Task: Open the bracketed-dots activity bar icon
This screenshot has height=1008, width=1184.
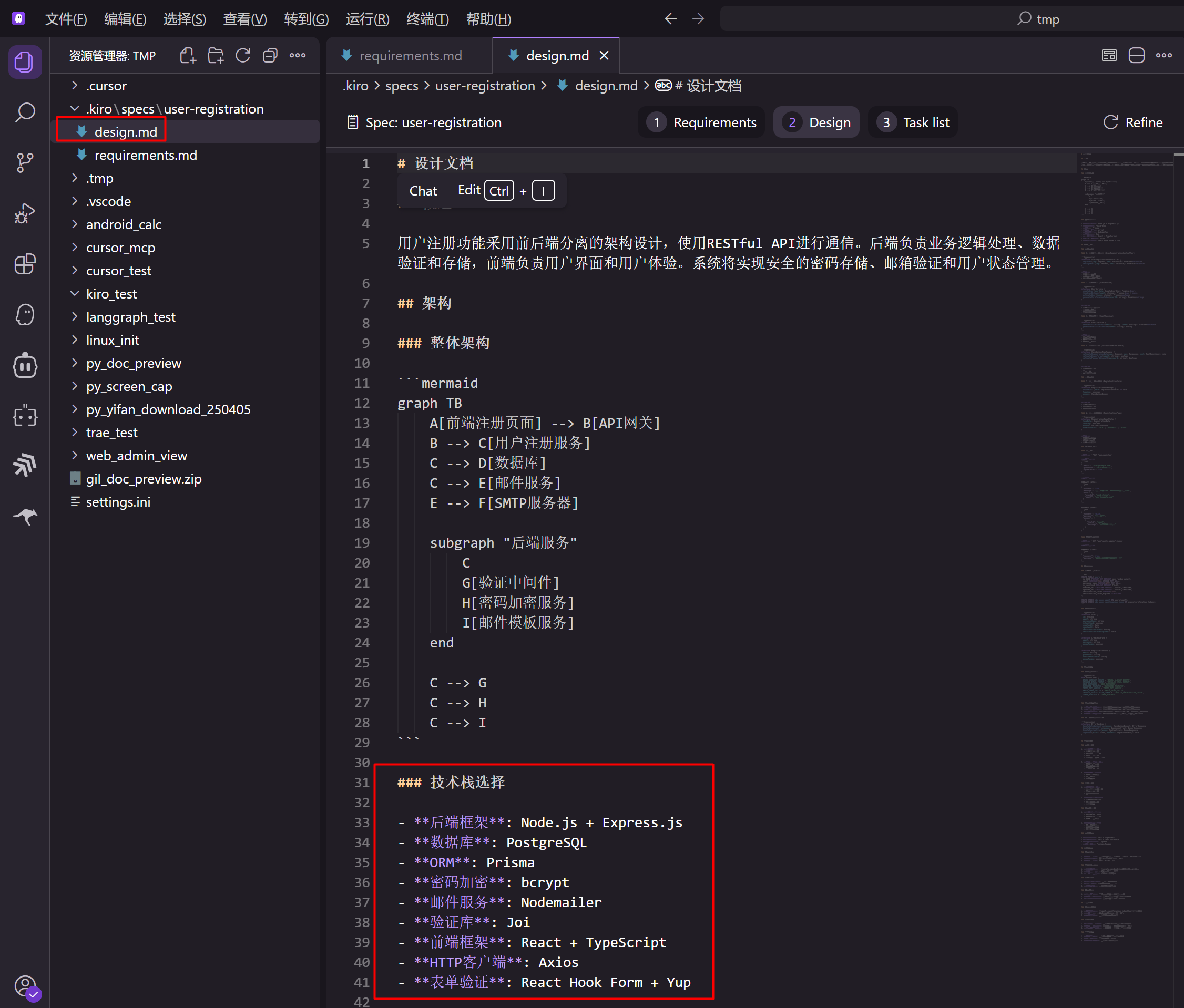Action: point(25,416)
